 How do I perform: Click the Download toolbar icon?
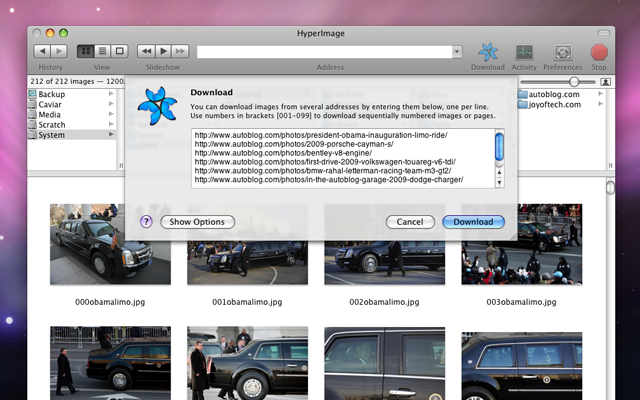(x=487, y=52)
